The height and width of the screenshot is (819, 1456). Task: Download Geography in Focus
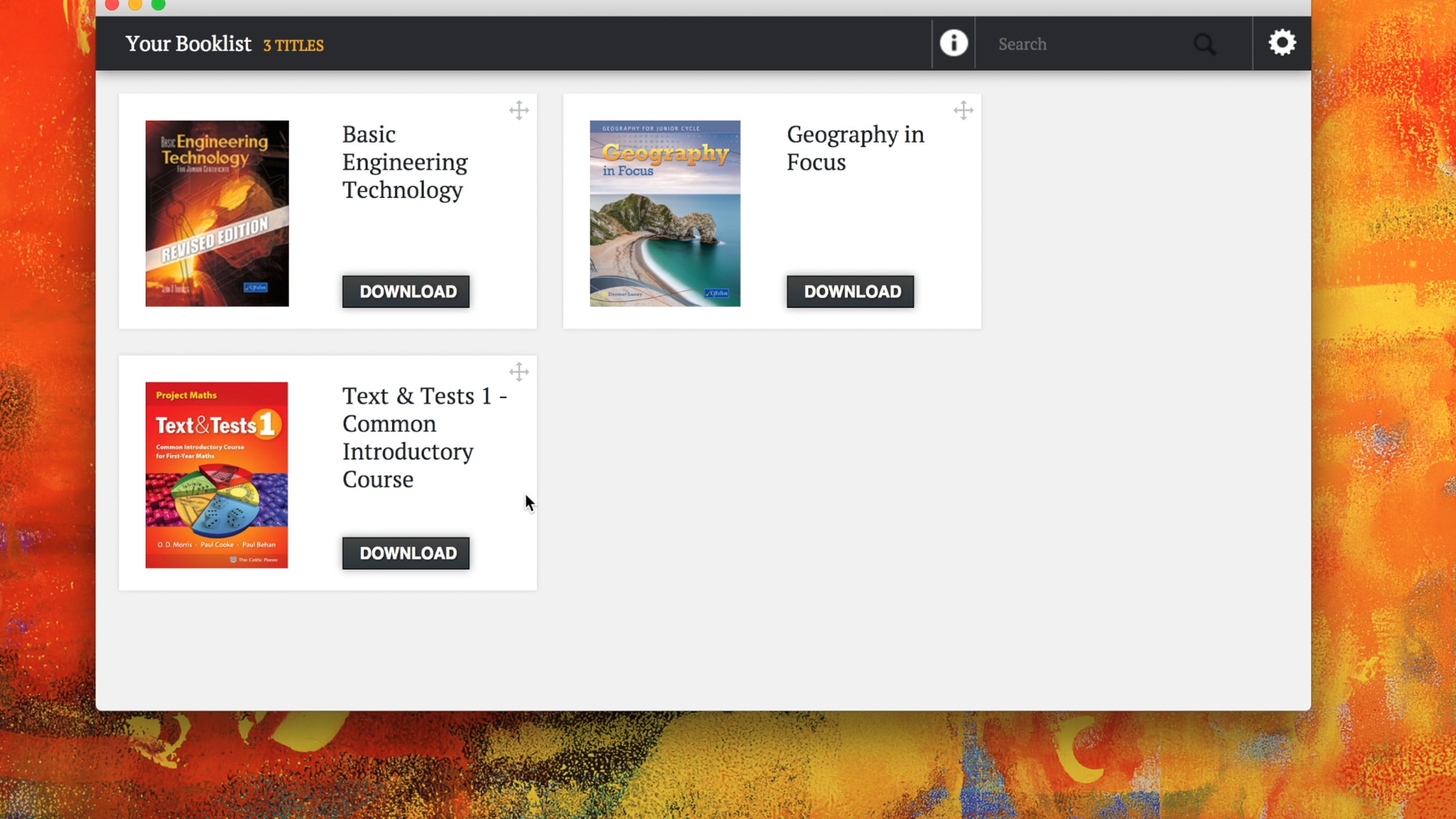click(851, 292)
